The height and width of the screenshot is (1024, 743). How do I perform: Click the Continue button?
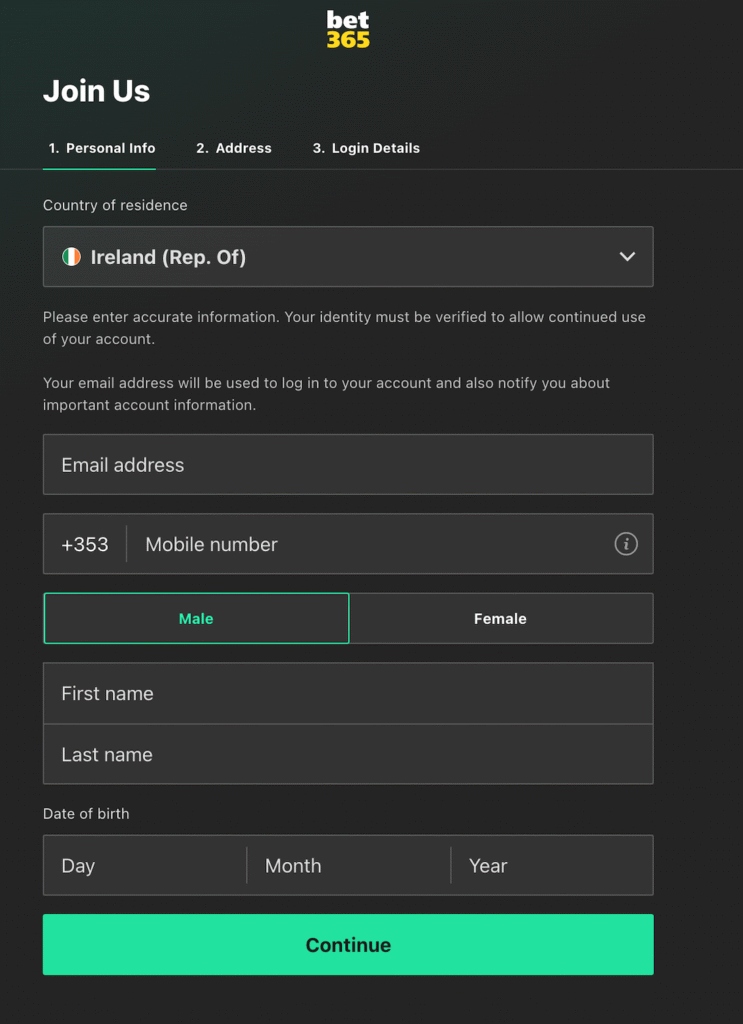[348, 944]
